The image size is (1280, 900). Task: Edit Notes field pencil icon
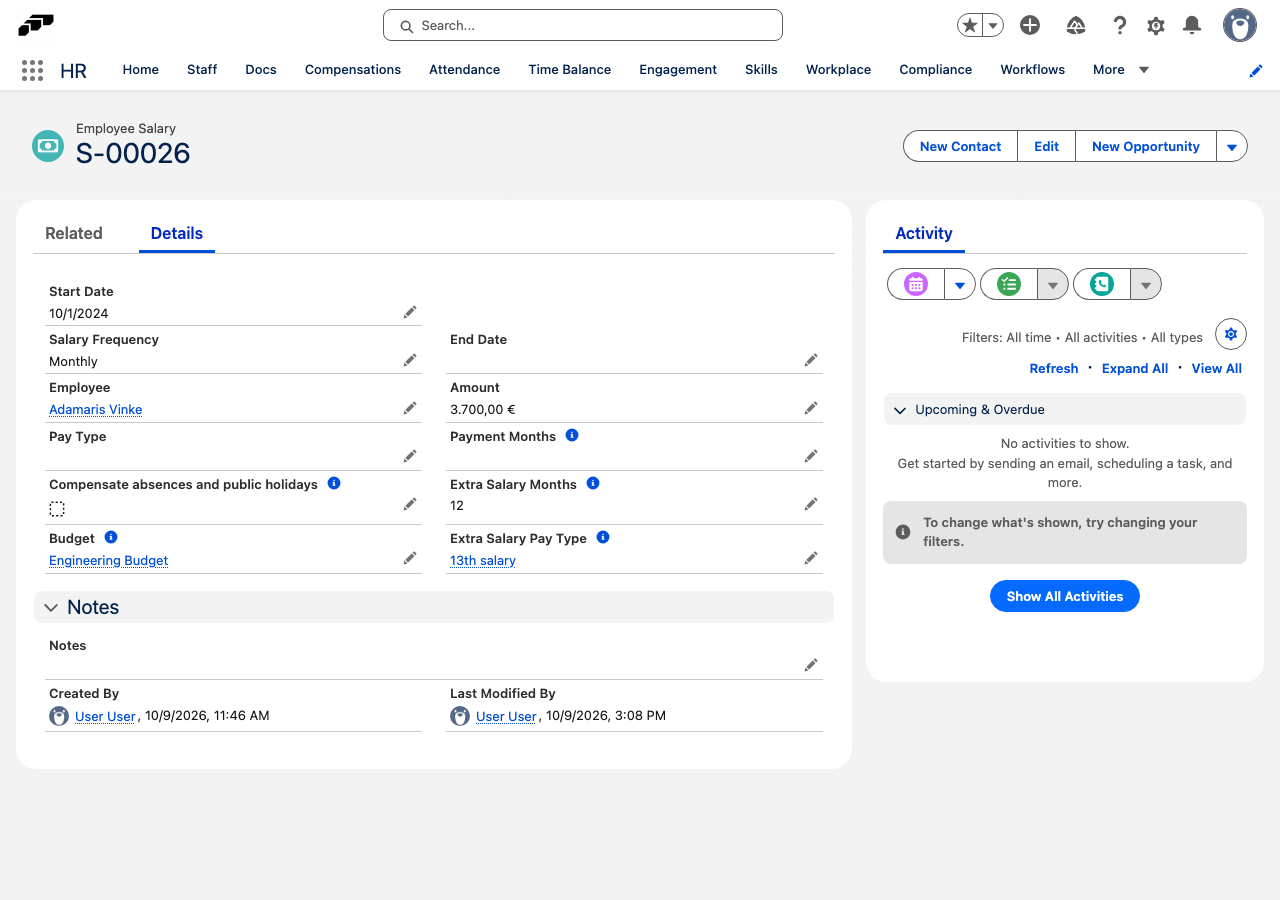click(x=811, y=665)
